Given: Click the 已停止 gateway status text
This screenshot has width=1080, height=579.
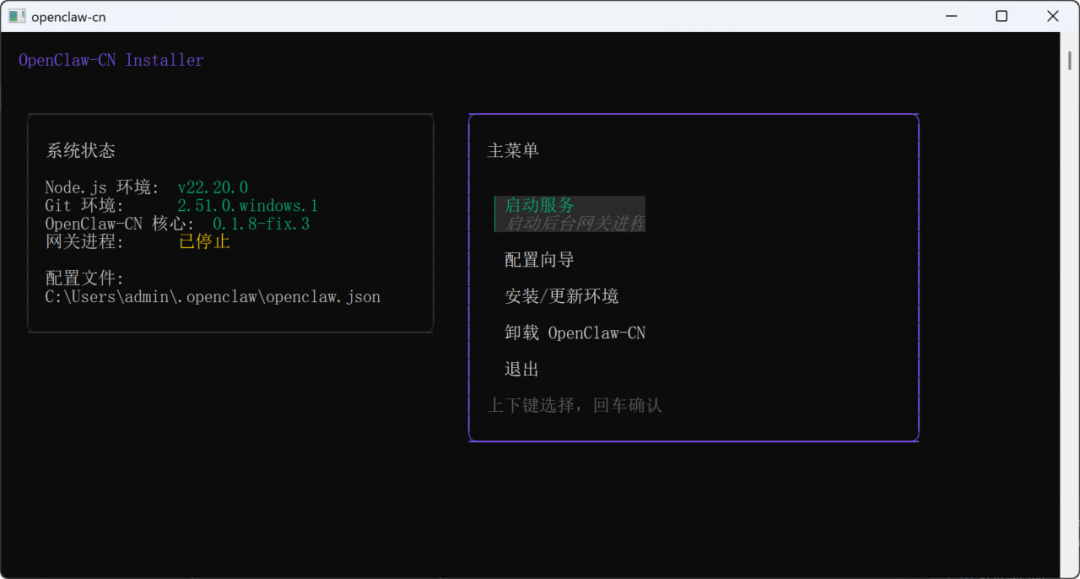Looking at the screenshot, I should pos(203,241).
